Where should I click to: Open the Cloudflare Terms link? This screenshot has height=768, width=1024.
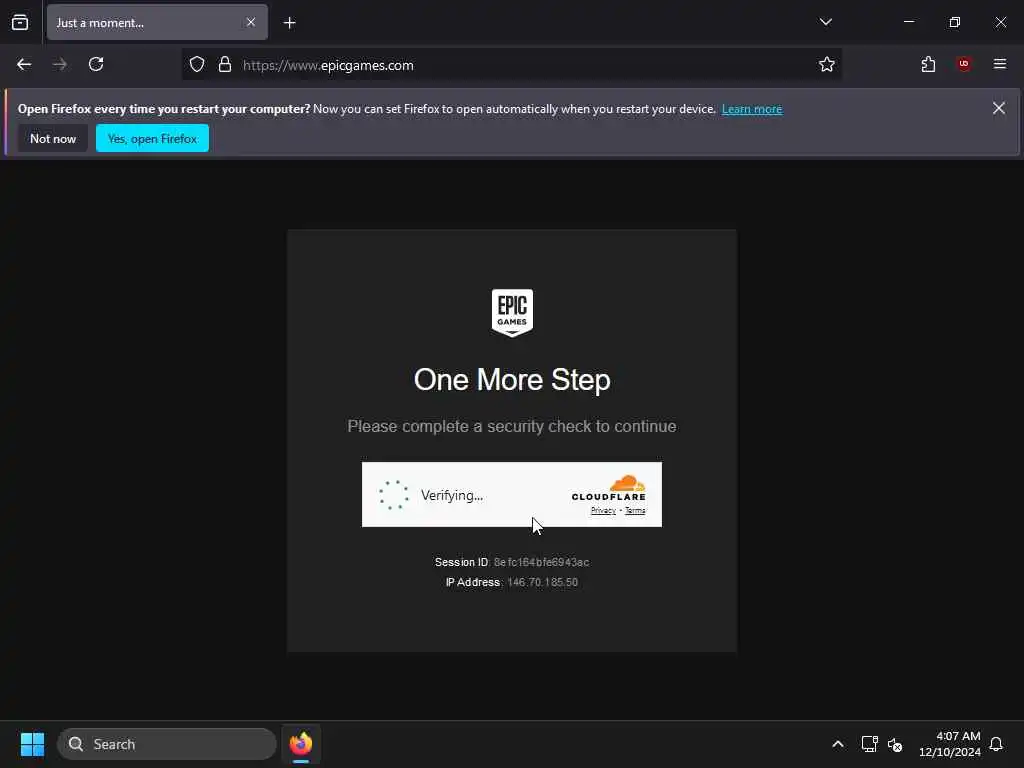point(635,511)
